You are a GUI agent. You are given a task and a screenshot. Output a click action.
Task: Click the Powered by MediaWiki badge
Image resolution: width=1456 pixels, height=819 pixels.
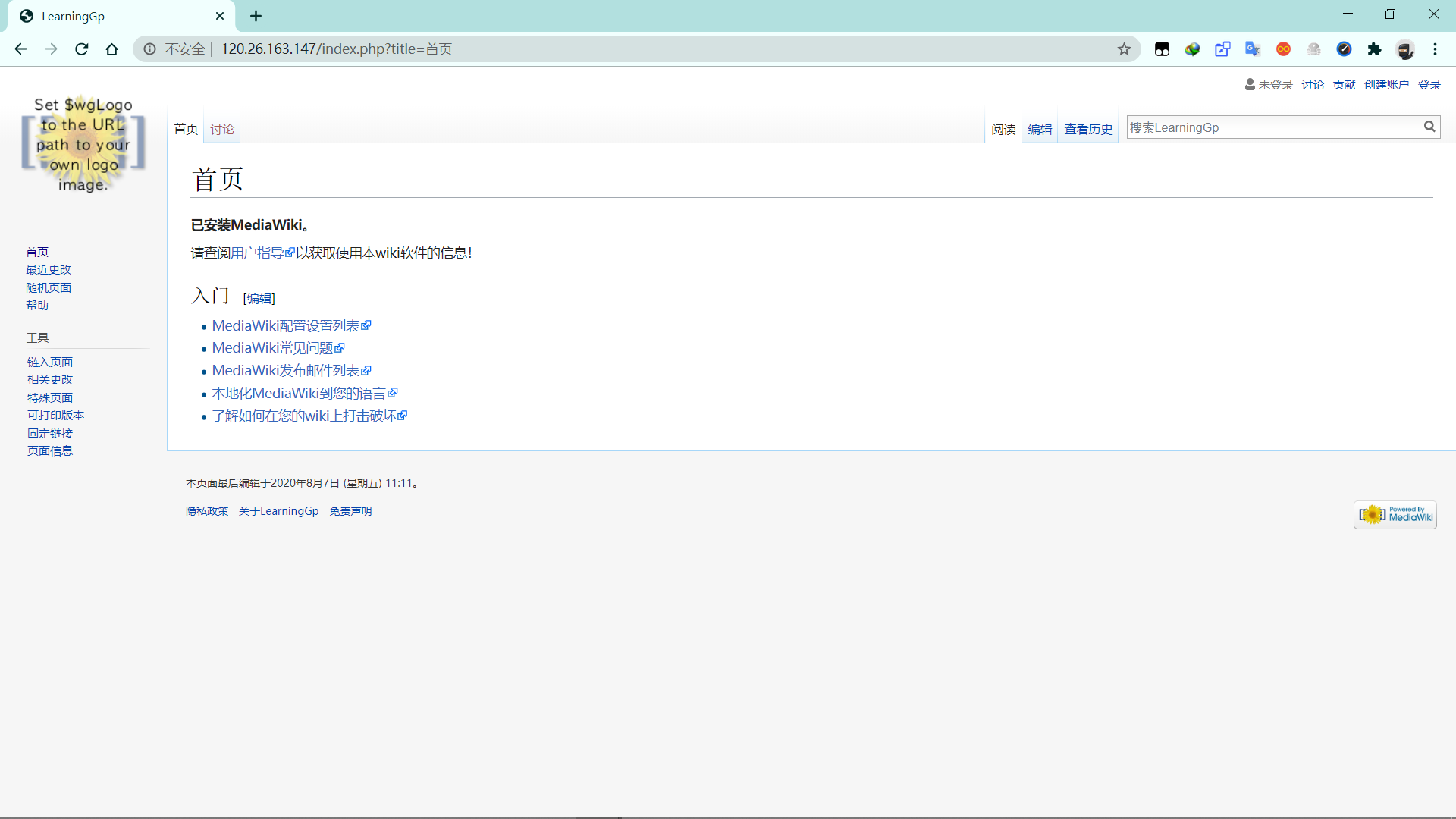(1395, 515)
